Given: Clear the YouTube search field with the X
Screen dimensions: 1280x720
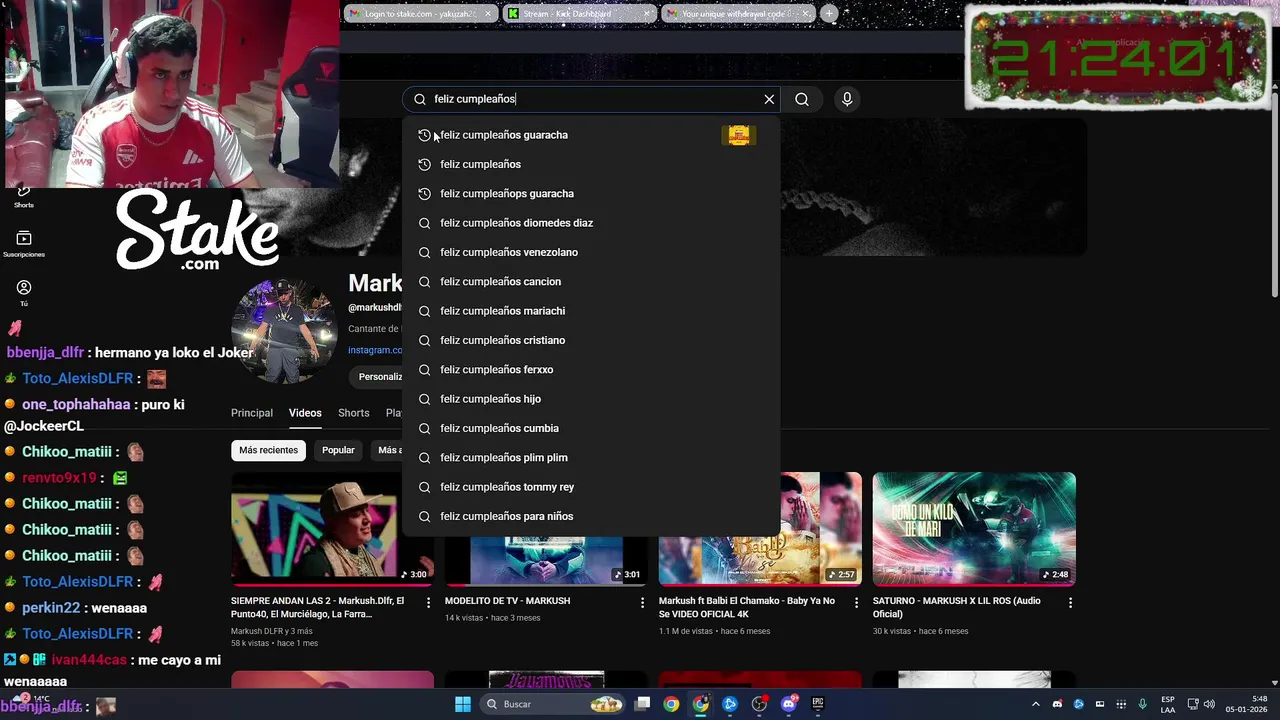Looking at the screenshot, I should click(769, 99).
